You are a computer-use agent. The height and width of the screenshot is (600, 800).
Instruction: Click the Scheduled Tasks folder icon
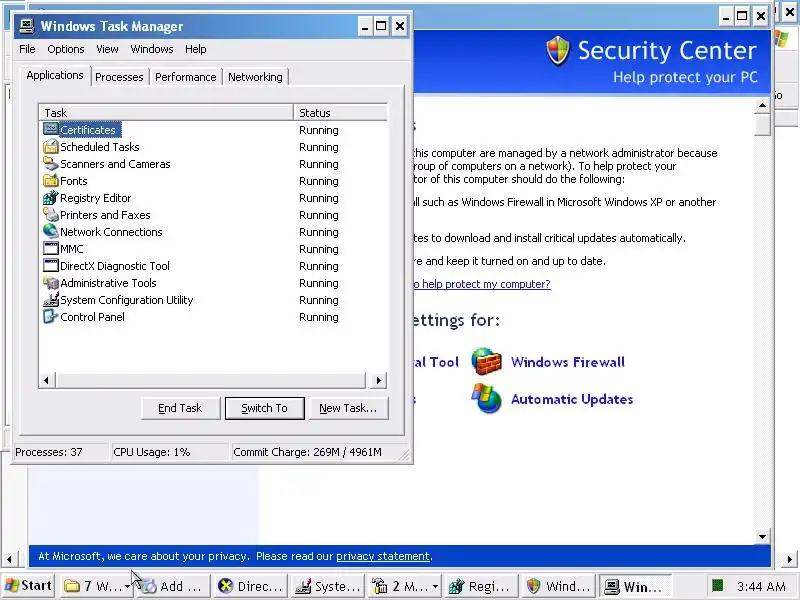[x=51, y=146]
